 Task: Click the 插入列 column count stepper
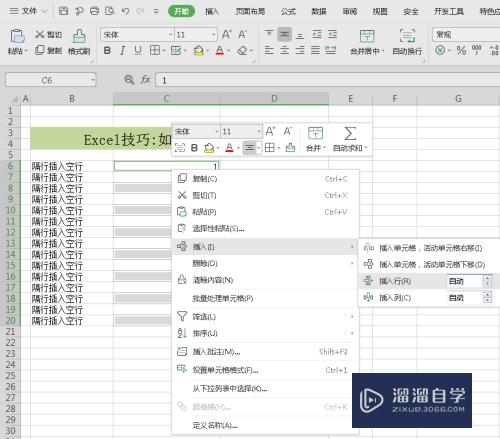(487, 298)
